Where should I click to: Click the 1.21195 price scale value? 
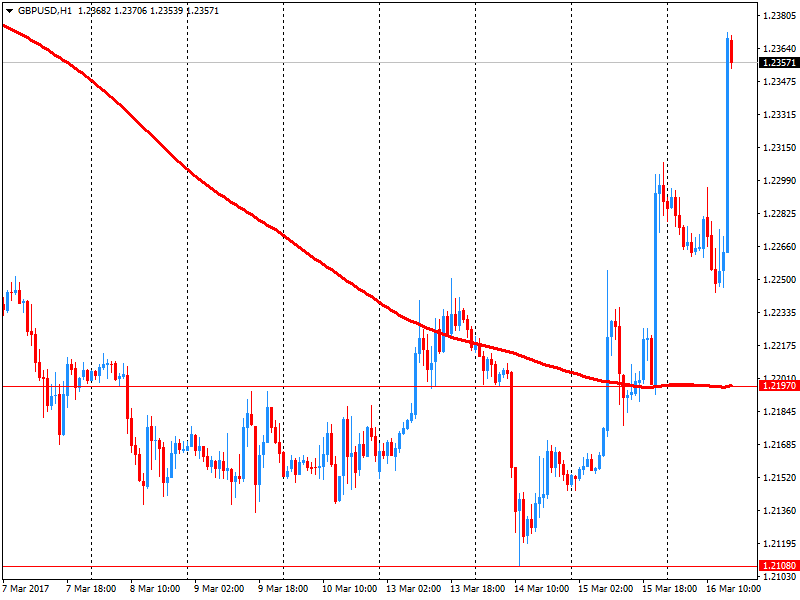(x=779, y=544)
